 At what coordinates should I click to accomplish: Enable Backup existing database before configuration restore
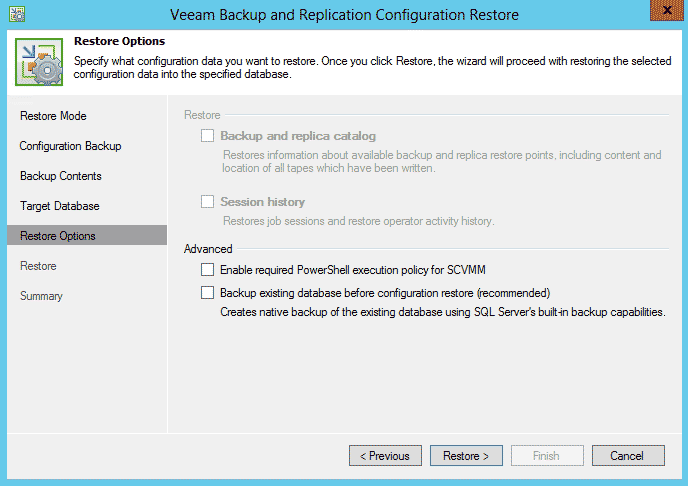[208, 293]
